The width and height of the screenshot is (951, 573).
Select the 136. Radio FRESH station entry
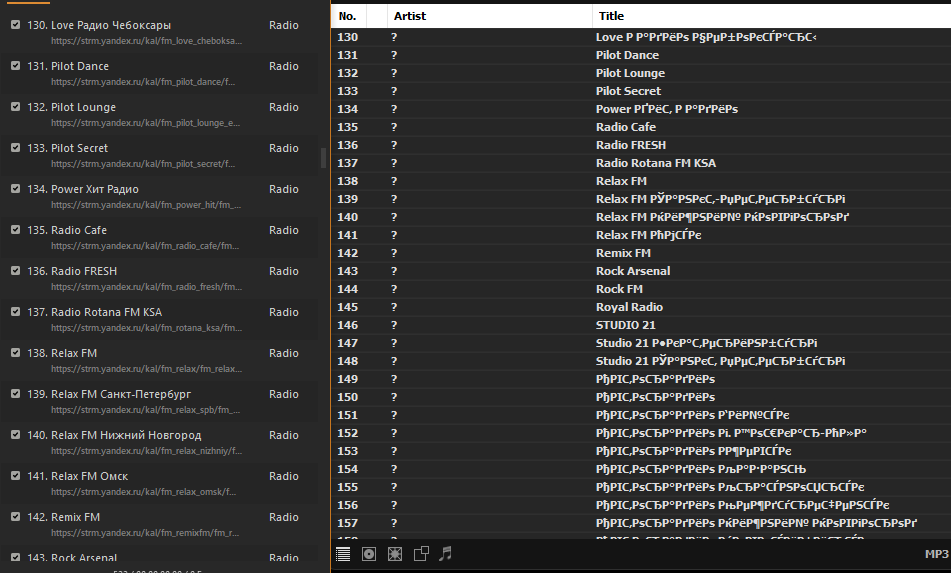159,278
